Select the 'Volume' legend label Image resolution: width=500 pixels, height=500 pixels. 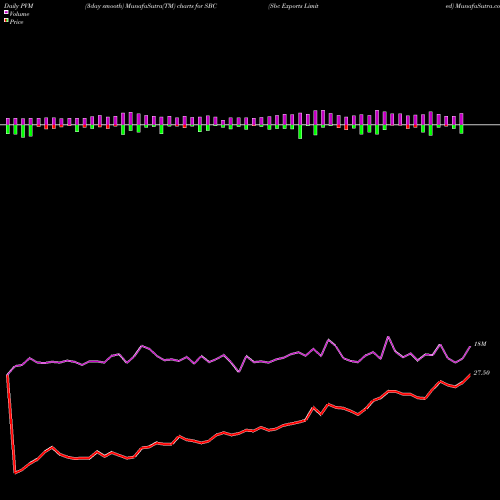[x=19, y=14]
